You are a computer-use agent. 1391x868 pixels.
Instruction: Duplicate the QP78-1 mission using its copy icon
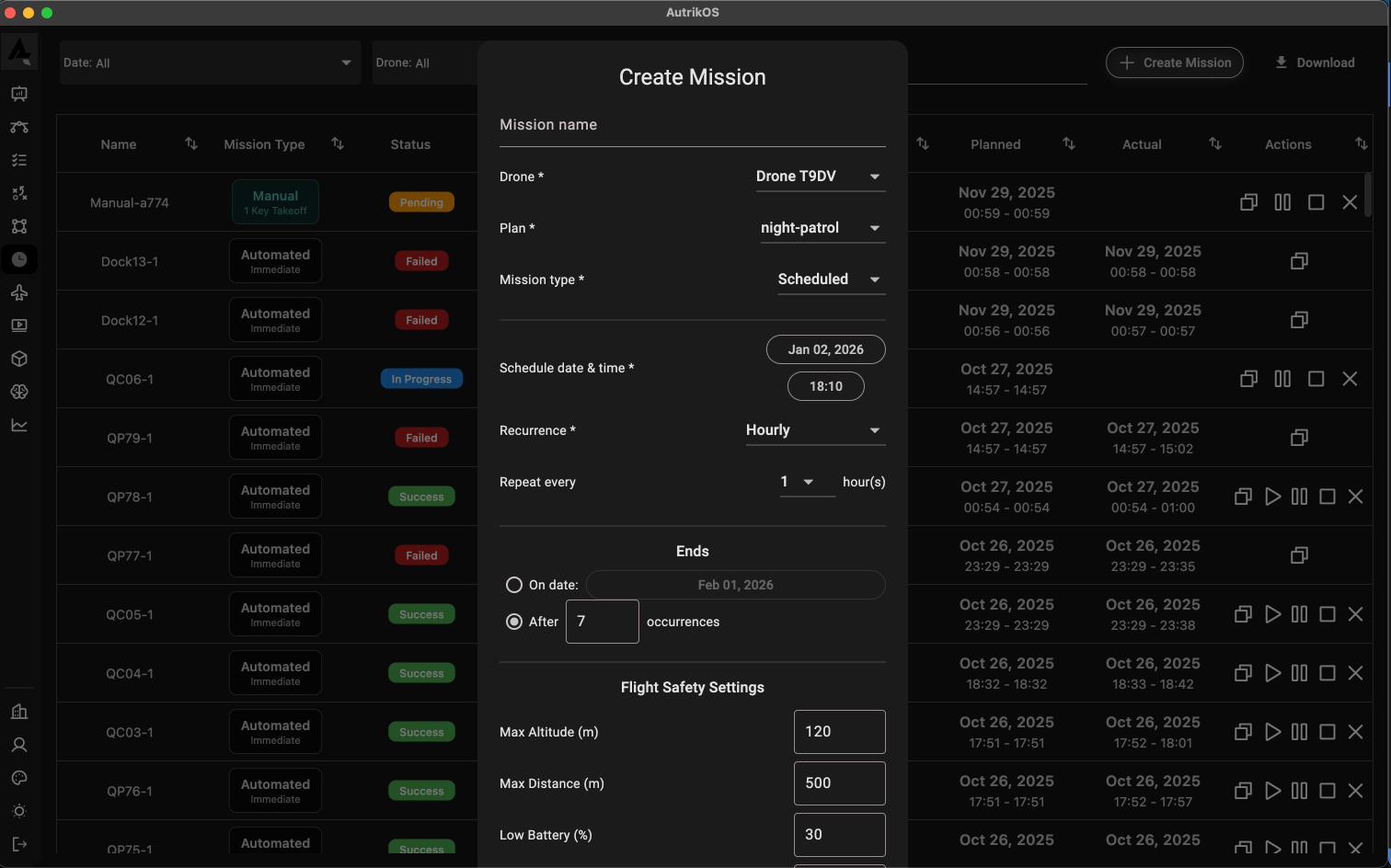(1243, 497)
